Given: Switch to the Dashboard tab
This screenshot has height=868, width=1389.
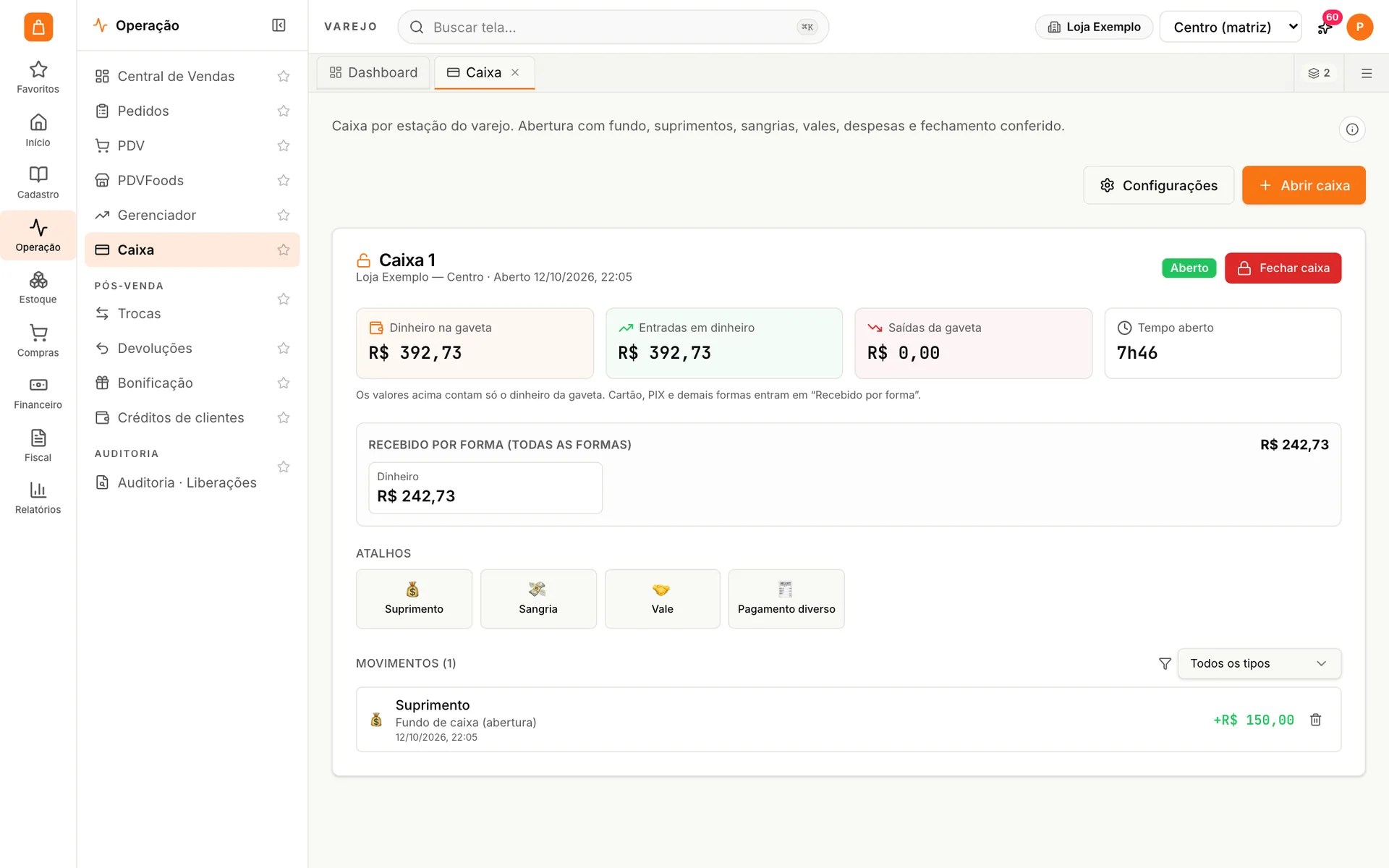Looking at the screenshot, I should tap(373, 72).
